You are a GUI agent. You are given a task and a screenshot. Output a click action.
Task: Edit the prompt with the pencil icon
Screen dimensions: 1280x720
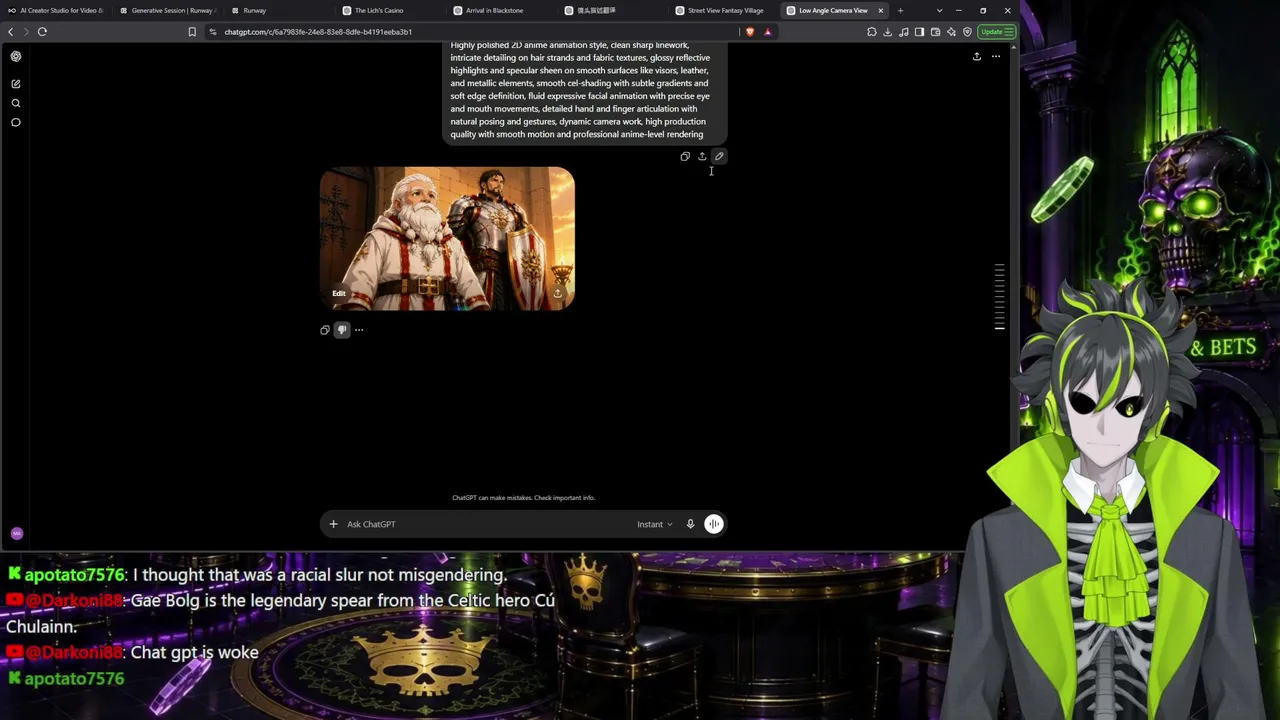(x=719, y=156)
